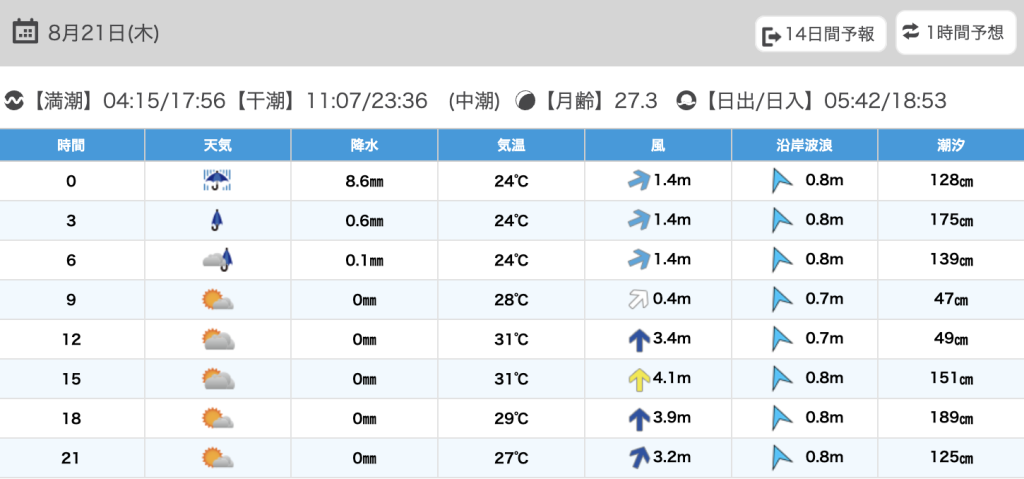Click the 8.6mm precipitation value
Screen dimensions: 1024x479
(364, 181)
